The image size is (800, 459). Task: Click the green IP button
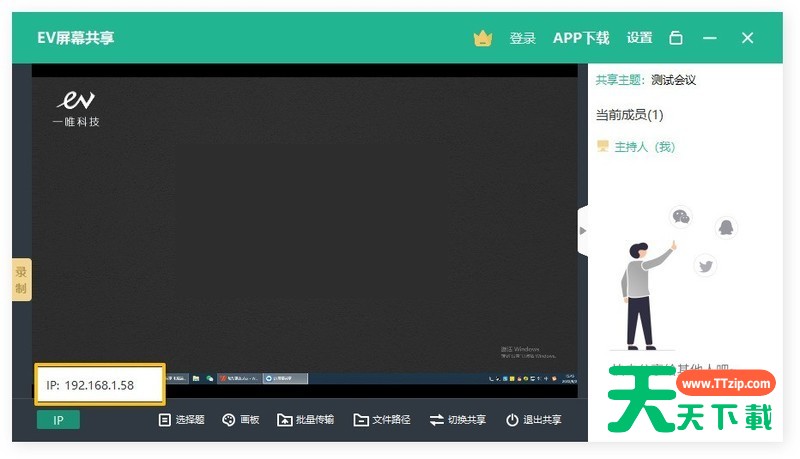pos(58,420)
